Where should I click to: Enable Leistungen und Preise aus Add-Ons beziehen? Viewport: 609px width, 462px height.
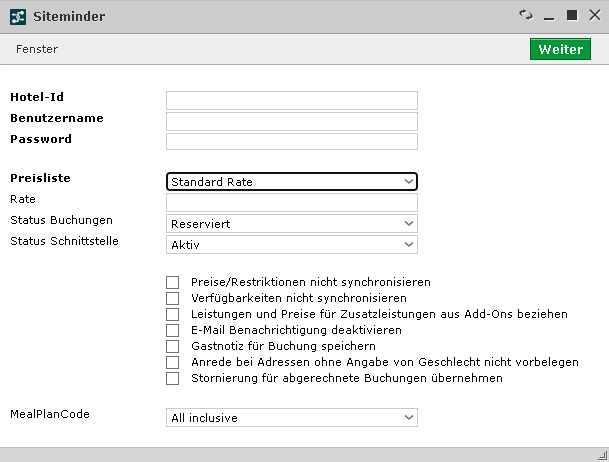[172, 314]
